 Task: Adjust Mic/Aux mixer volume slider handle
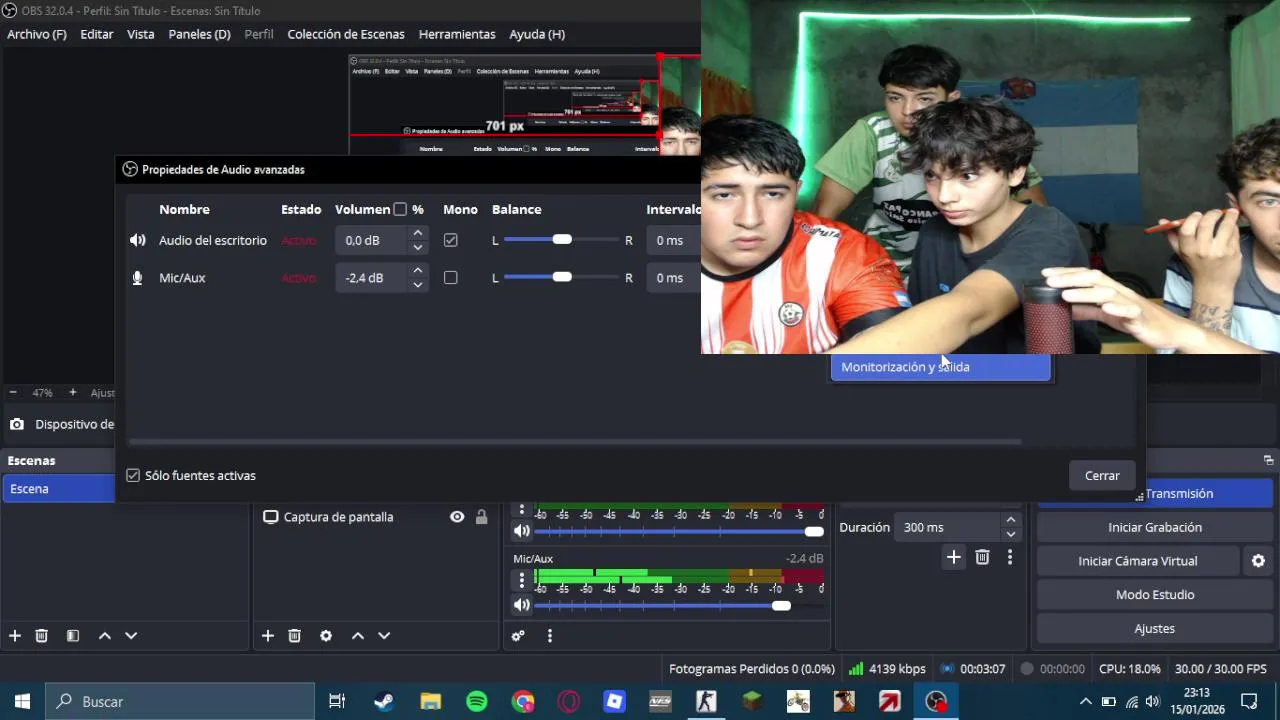point(781,606)
